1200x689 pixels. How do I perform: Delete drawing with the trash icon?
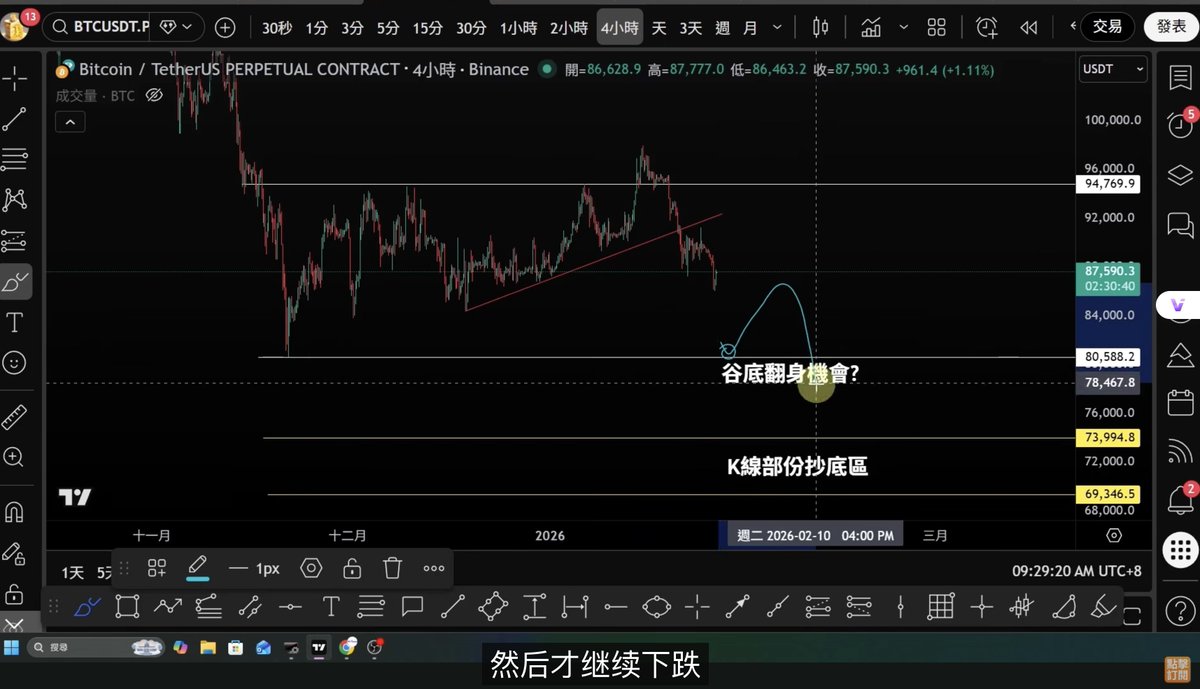coord(392,568)
